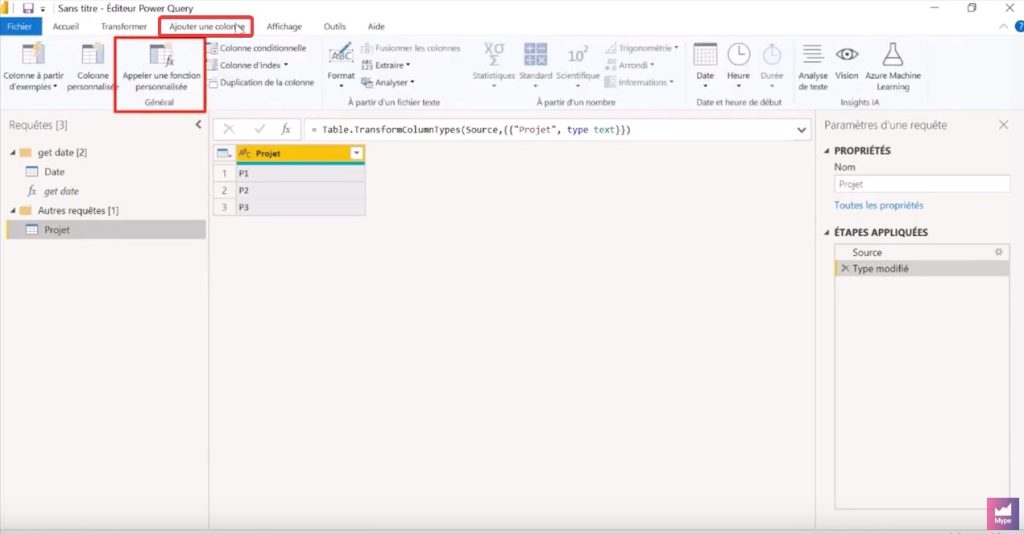This screenshot has height=534, width=1024.
Task: Click the ABC type icon in Projet header
Action: point(245,153)
